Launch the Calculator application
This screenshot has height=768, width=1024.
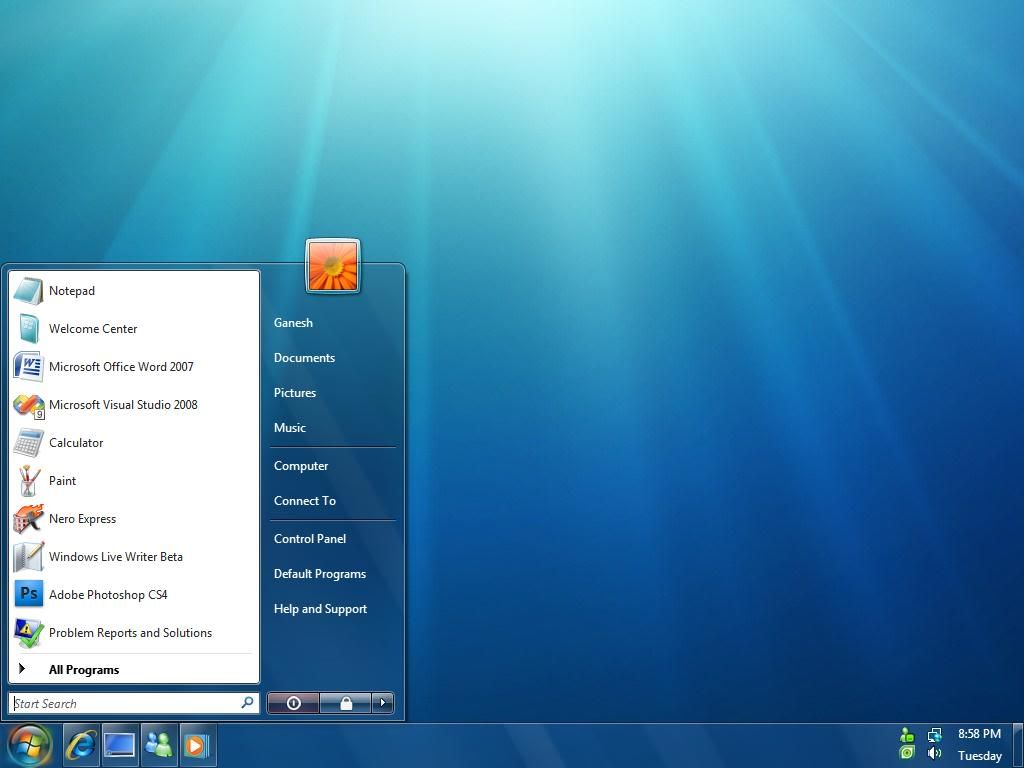76,443
